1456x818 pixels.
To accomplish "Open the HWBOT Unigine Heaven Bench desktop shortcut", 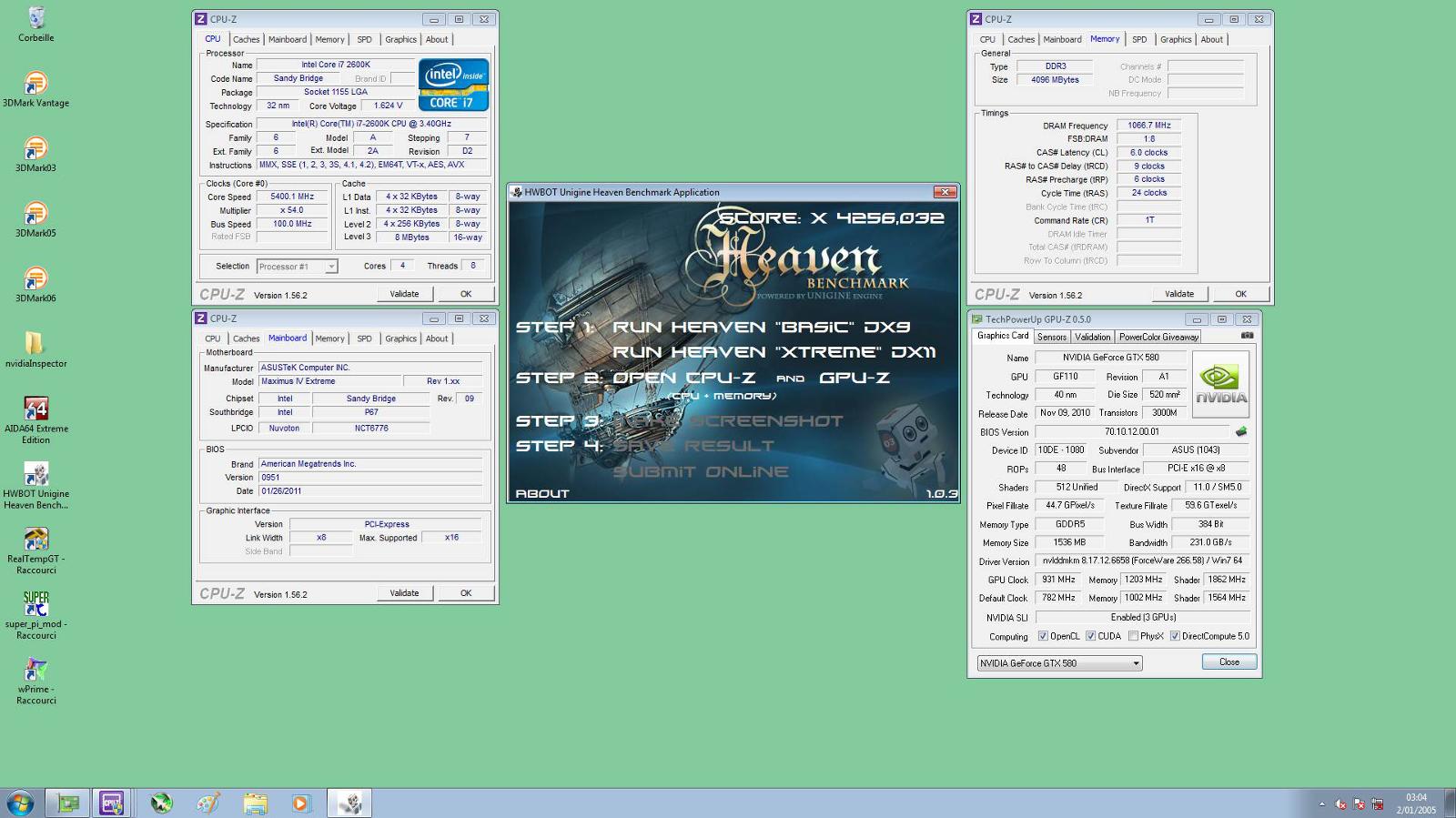I will [x=35, y=485].
